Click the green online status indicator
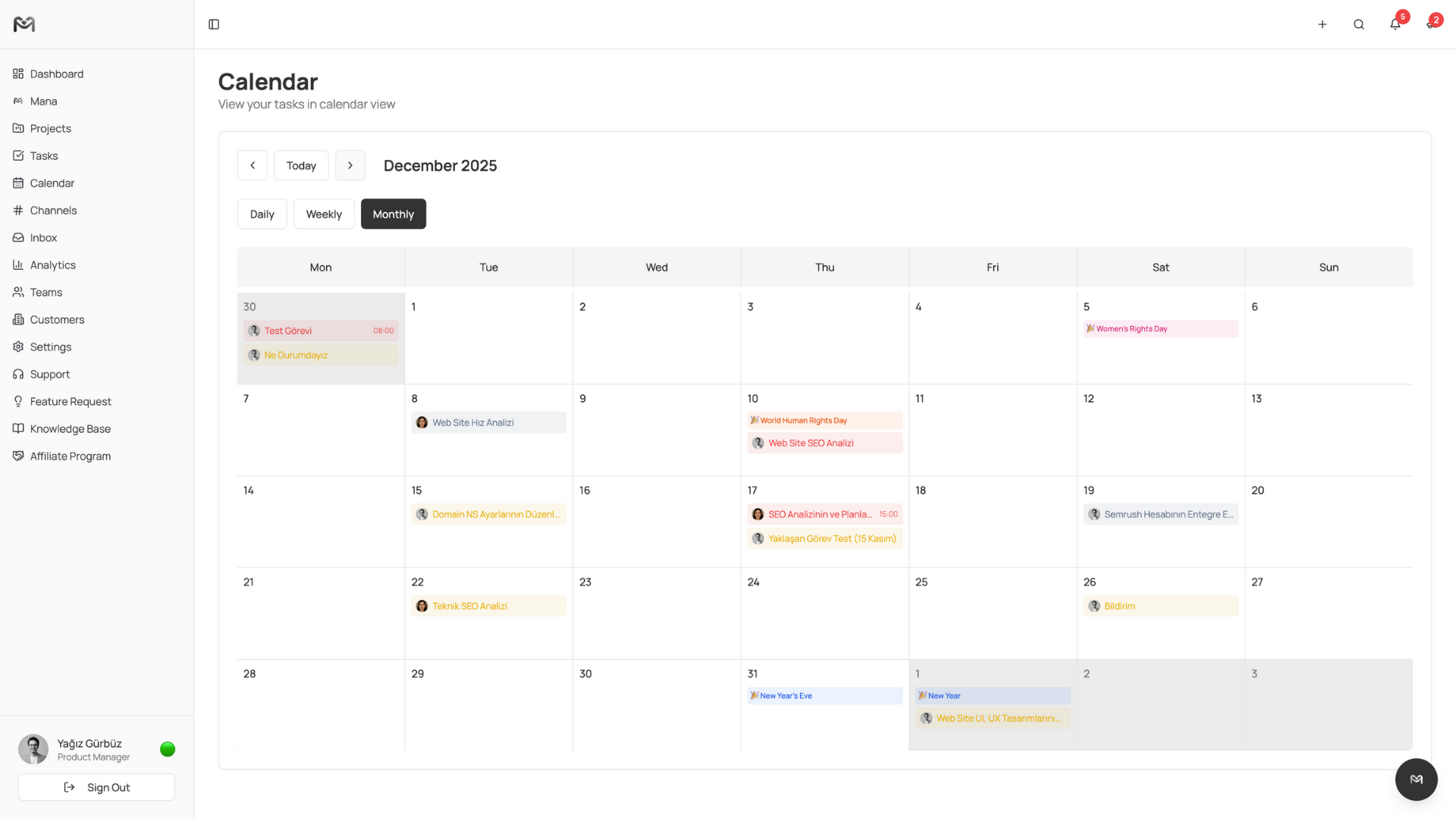 (x=168, y=749)
